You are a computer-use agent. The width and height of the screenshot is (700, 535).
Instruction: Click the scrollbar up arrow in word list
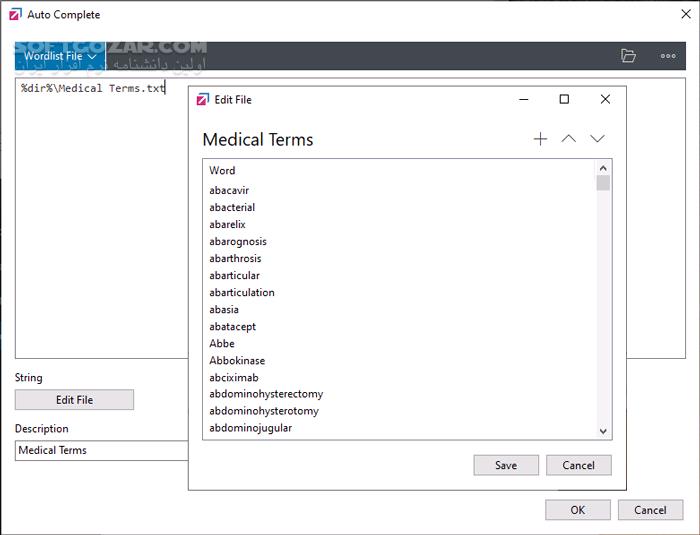click(603, 168)
